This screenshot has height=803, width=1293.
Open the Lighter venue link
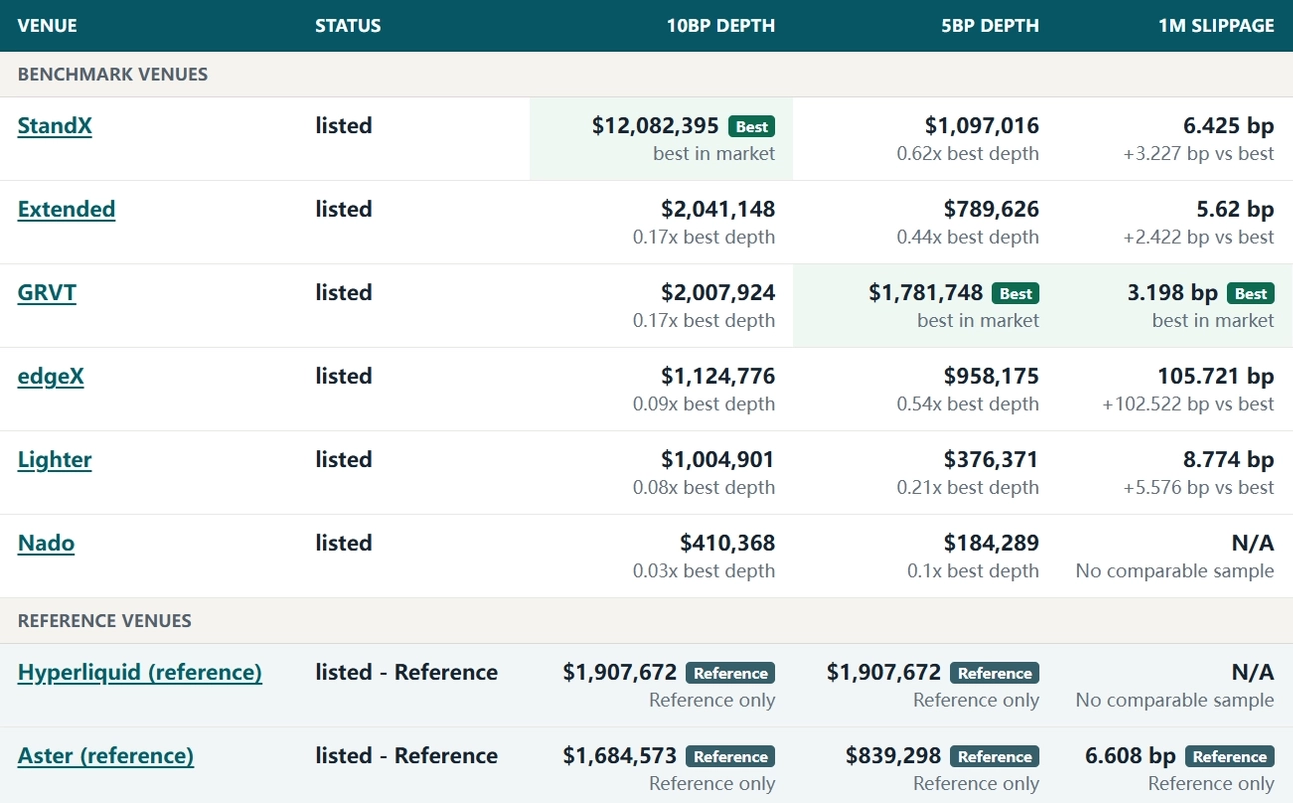click(55, 460)
